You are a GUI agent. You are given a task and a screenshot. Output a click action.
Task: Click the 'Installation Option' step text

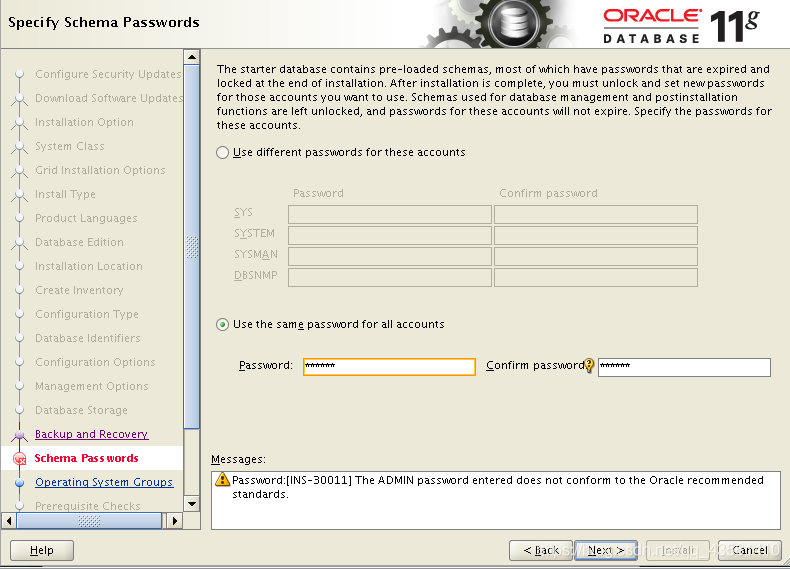pos(84,122)
